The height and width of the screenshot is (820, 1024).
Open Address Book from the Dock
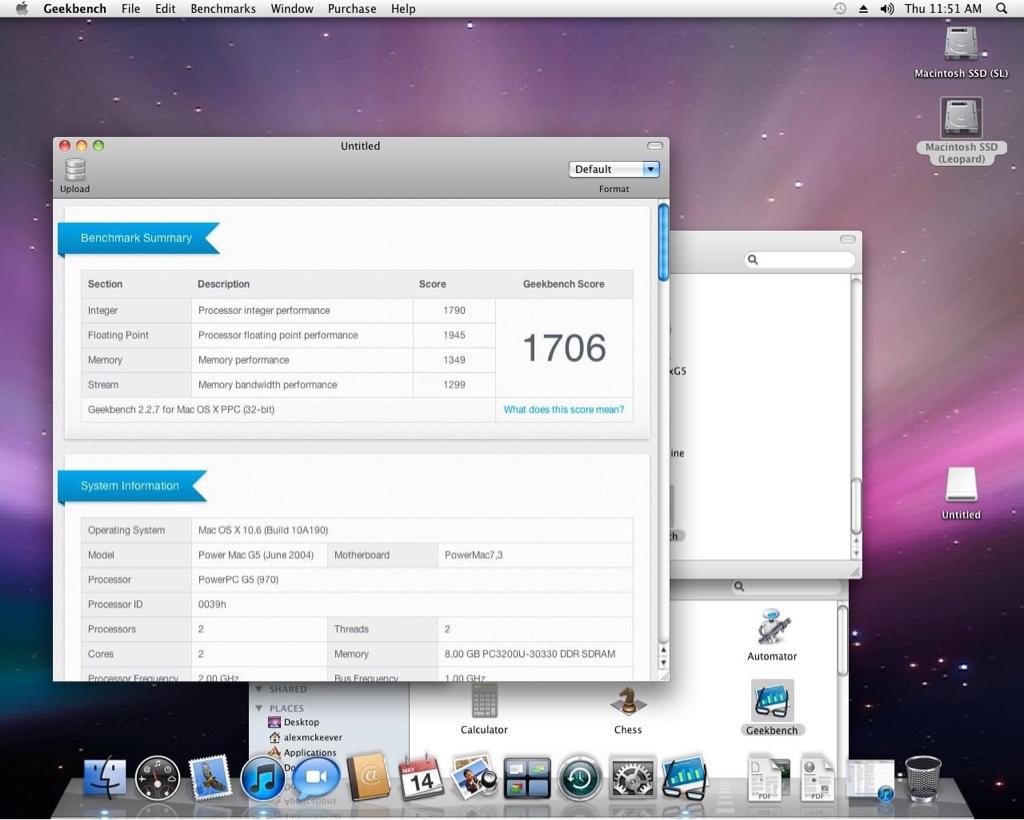coord(369,777)
